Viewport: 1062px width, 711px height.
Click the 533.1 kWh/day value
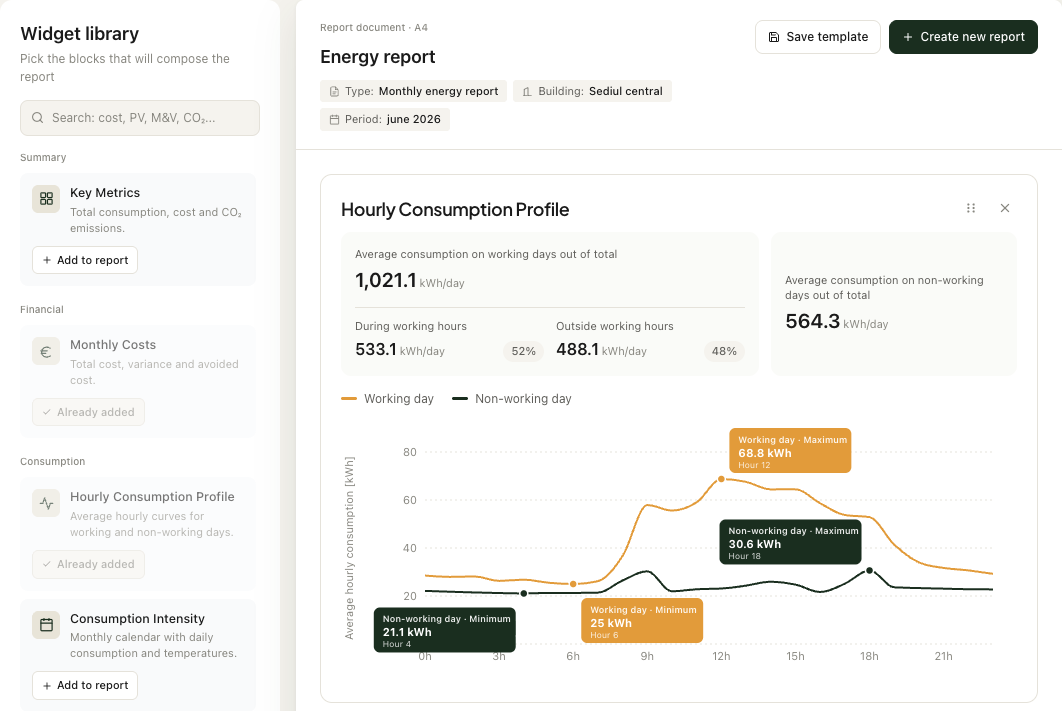(x=400, y=349)
